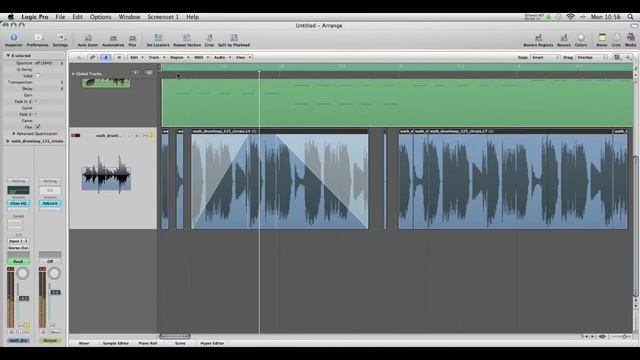This screenshot has width=640, height=360.
Task: Open the left tool menu icon
Action: click(617, 58)
